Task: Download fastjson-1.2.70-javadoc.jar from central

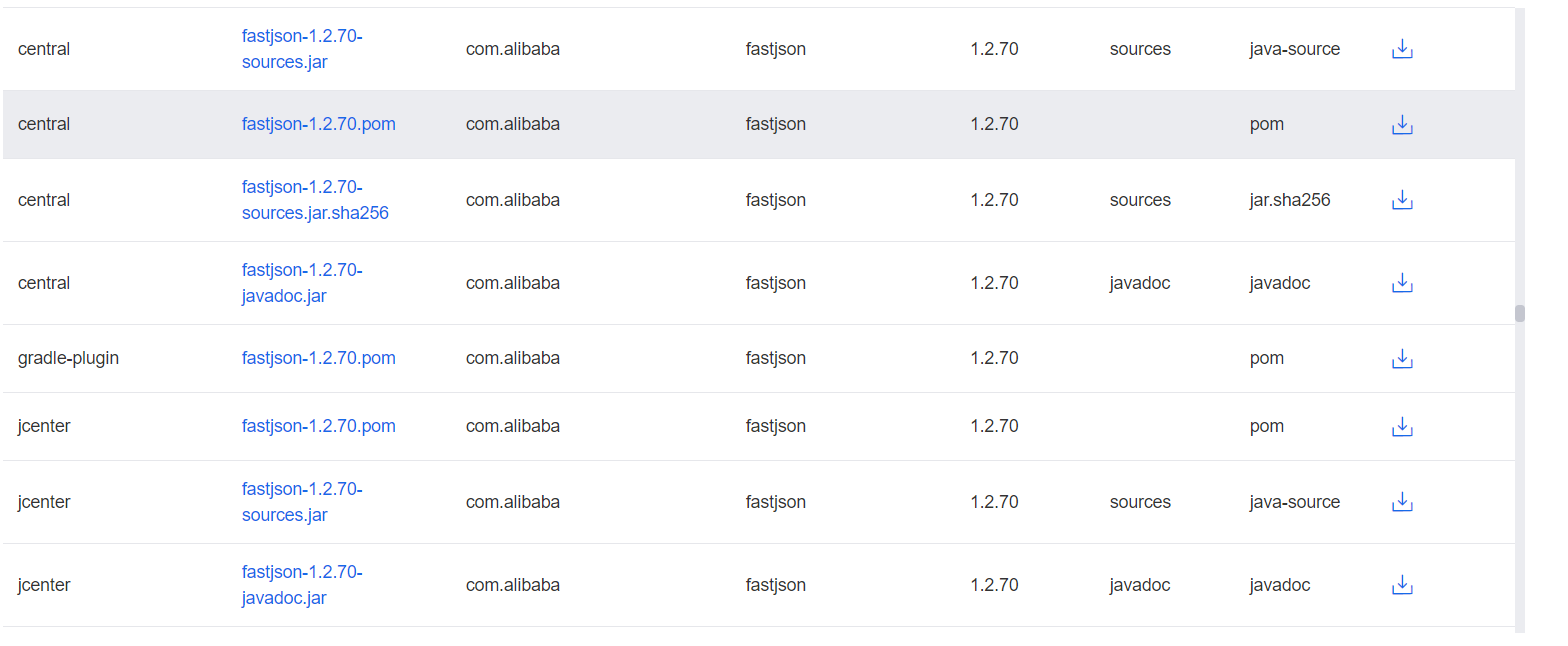Action: click(1401, 283)
